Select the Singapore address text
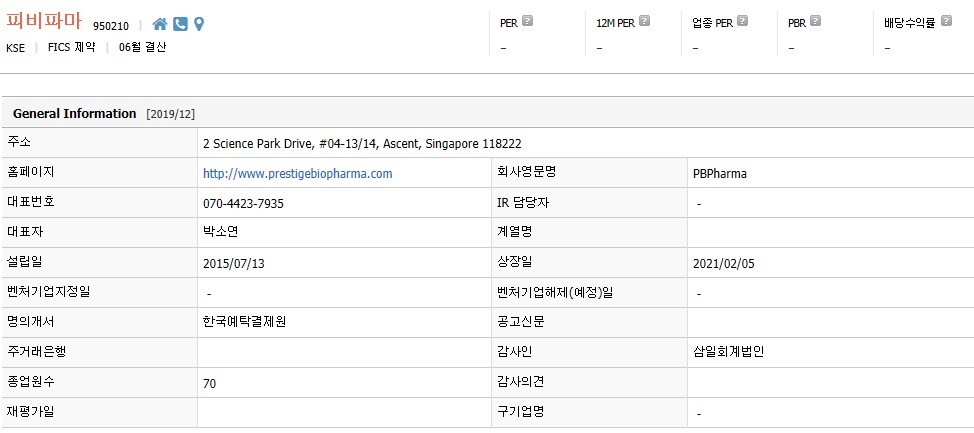Viewport: 974px width, 433px height. pos(362,144)
